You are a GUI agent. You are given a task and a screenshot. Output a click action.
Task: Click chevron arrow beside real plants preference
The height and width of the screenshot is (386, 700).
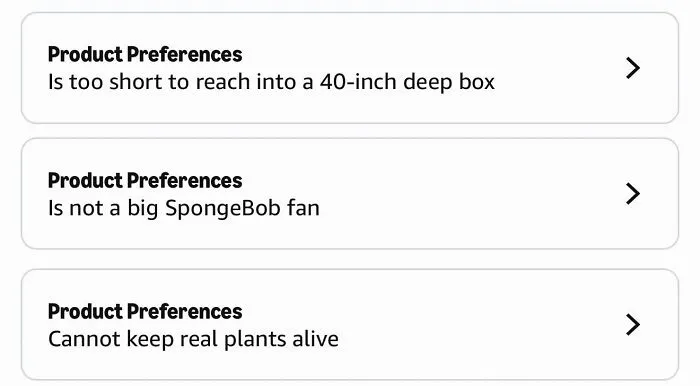[633, 324]
